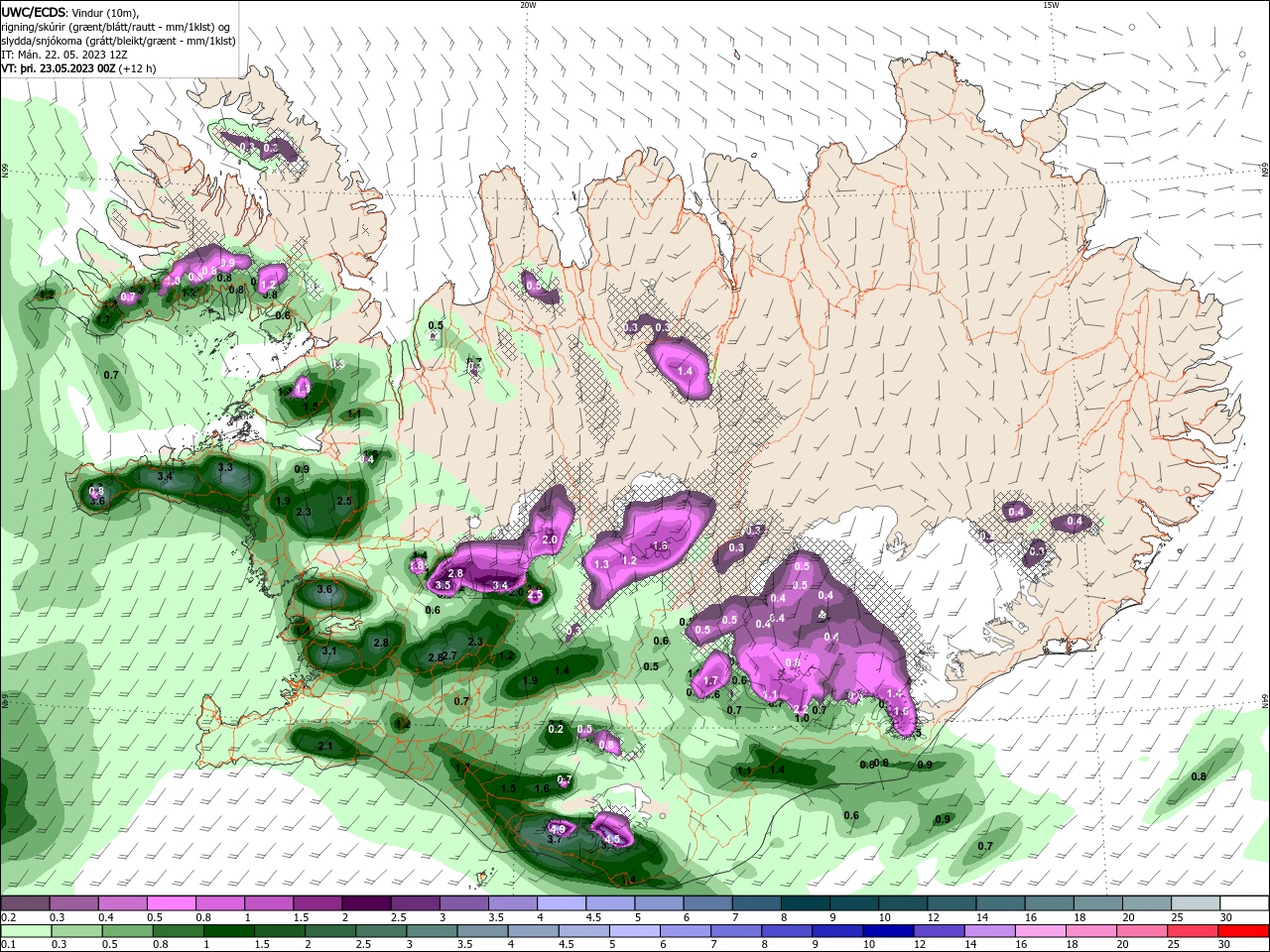Click the lilac swatch labeled 14 in lower legend row
This screenshot has width=1270, height=952.
click(989, 931)
